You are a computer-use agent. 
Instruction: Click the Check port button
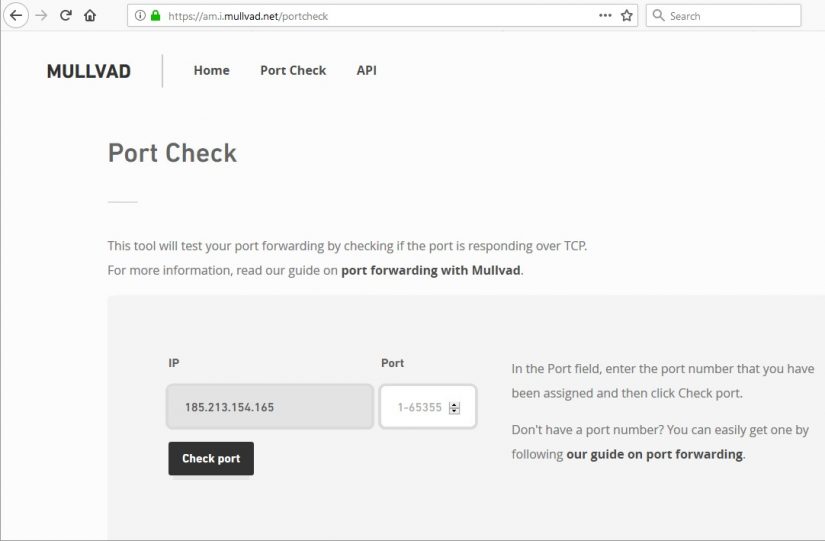point(211,458)
